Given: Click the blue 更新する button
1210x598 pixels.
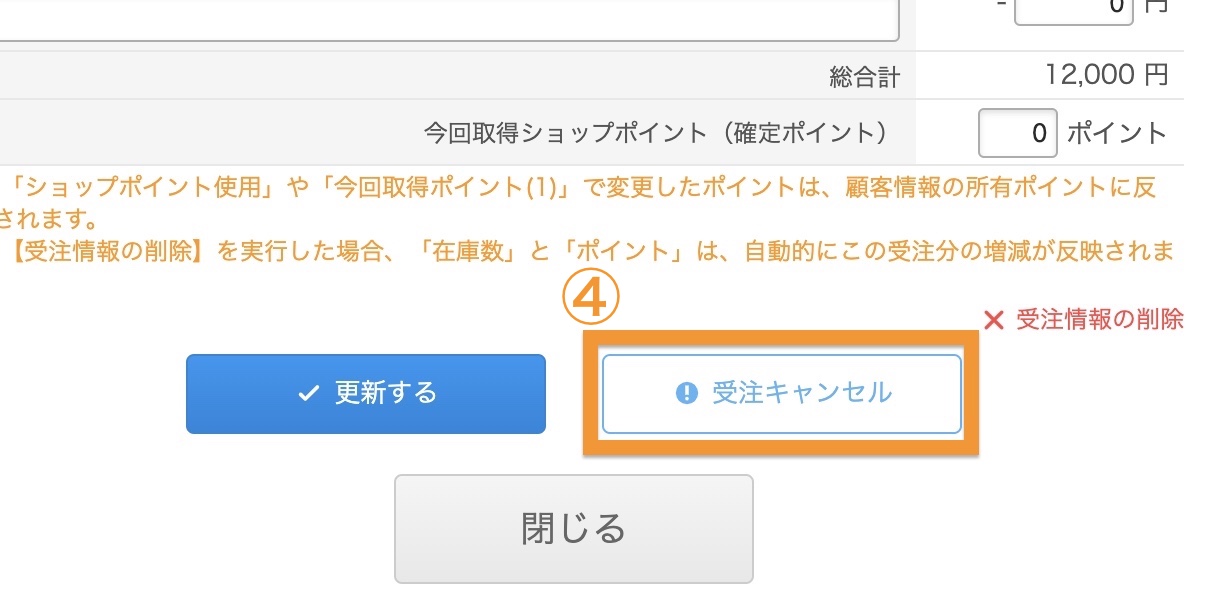Looking at the screenshot, I should (366, 393).
